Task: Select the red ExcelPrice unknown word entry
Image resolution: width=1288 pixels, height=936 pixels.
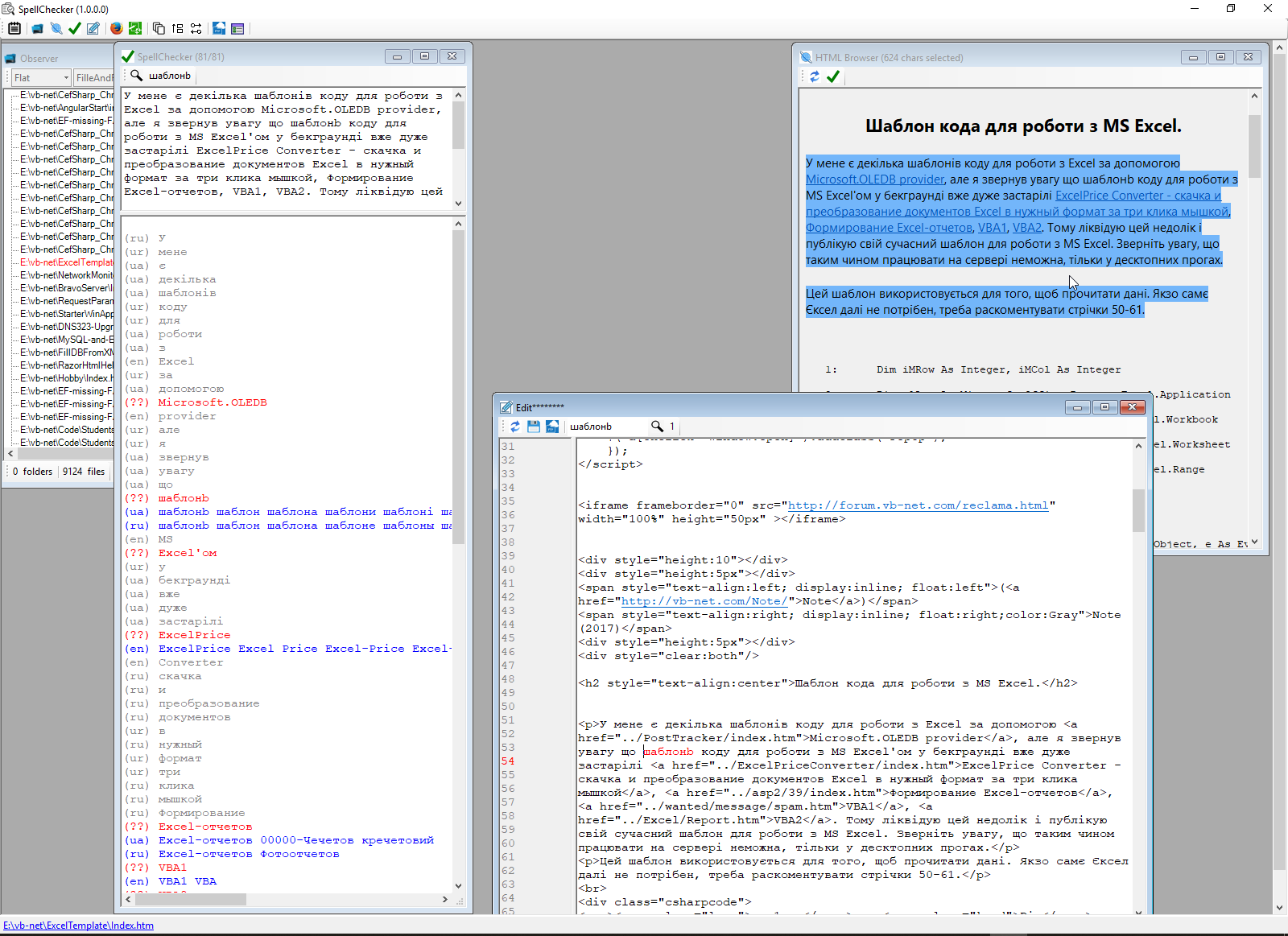Action: click(194, 635)
